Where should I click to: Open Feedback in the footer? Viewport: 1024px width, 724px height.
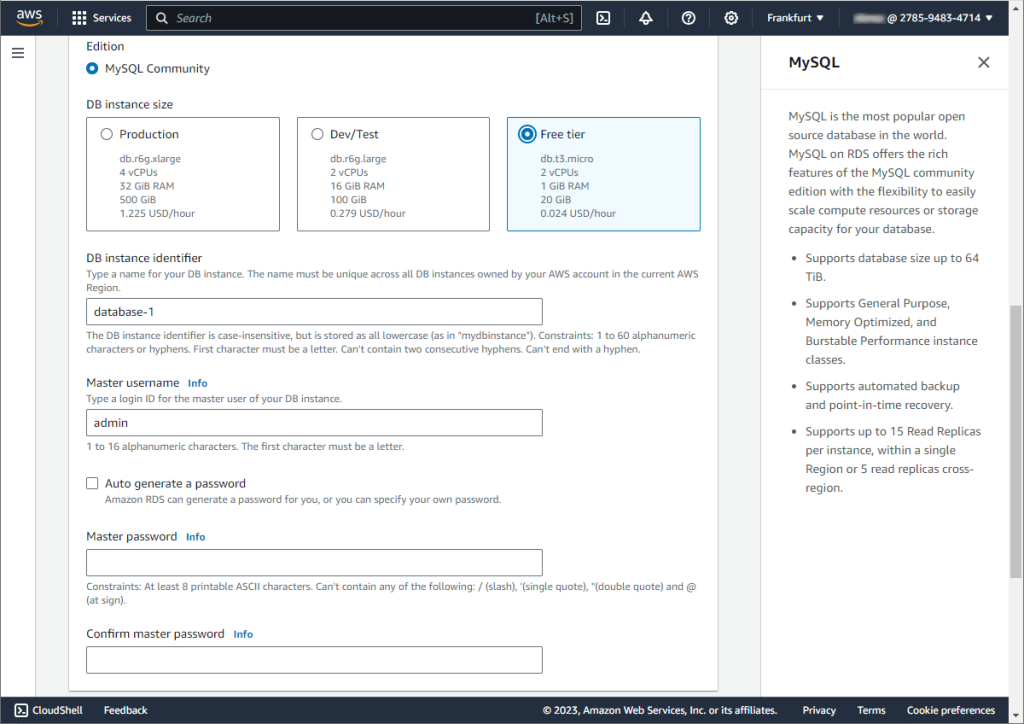coord(125,710)
